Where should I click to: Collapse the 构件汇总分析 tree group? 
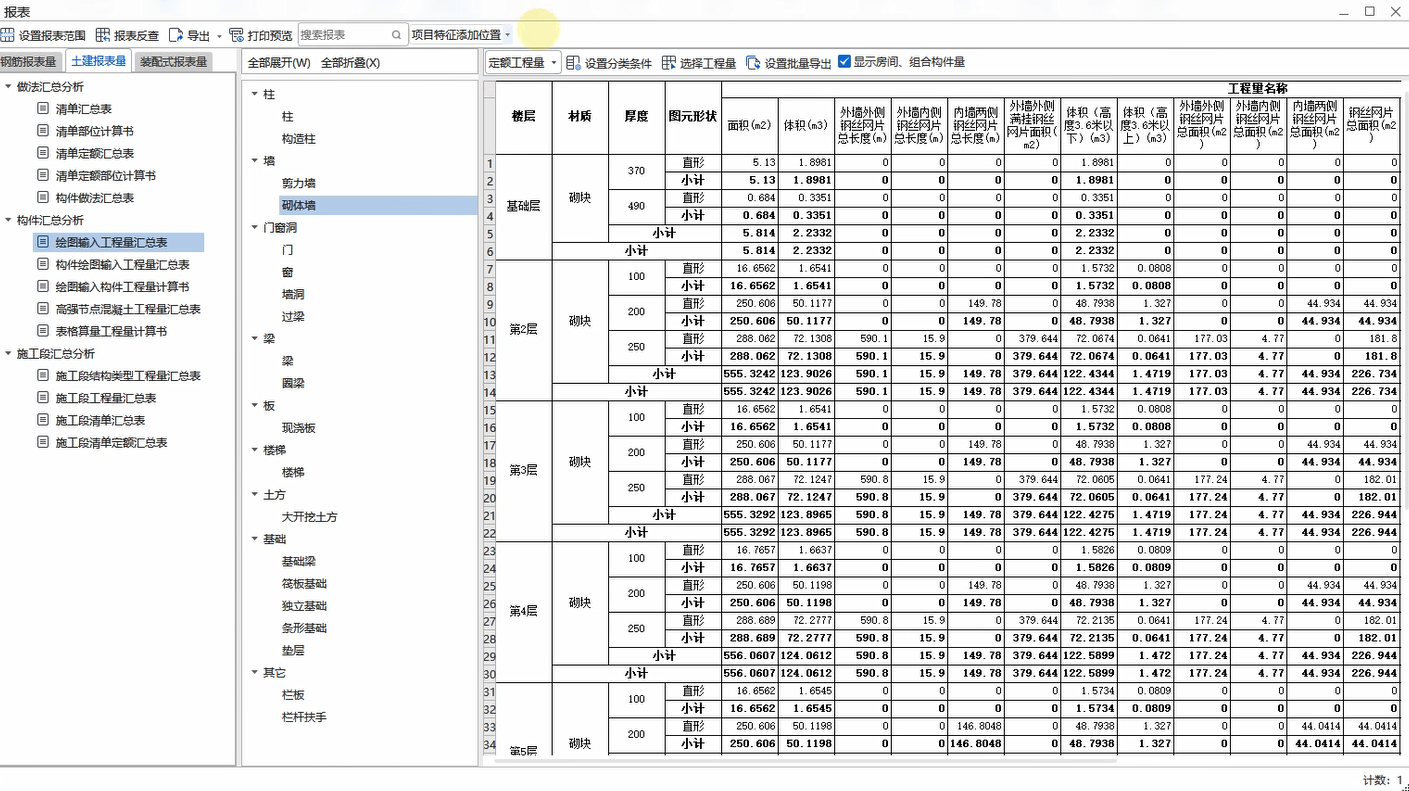(8, 220)
